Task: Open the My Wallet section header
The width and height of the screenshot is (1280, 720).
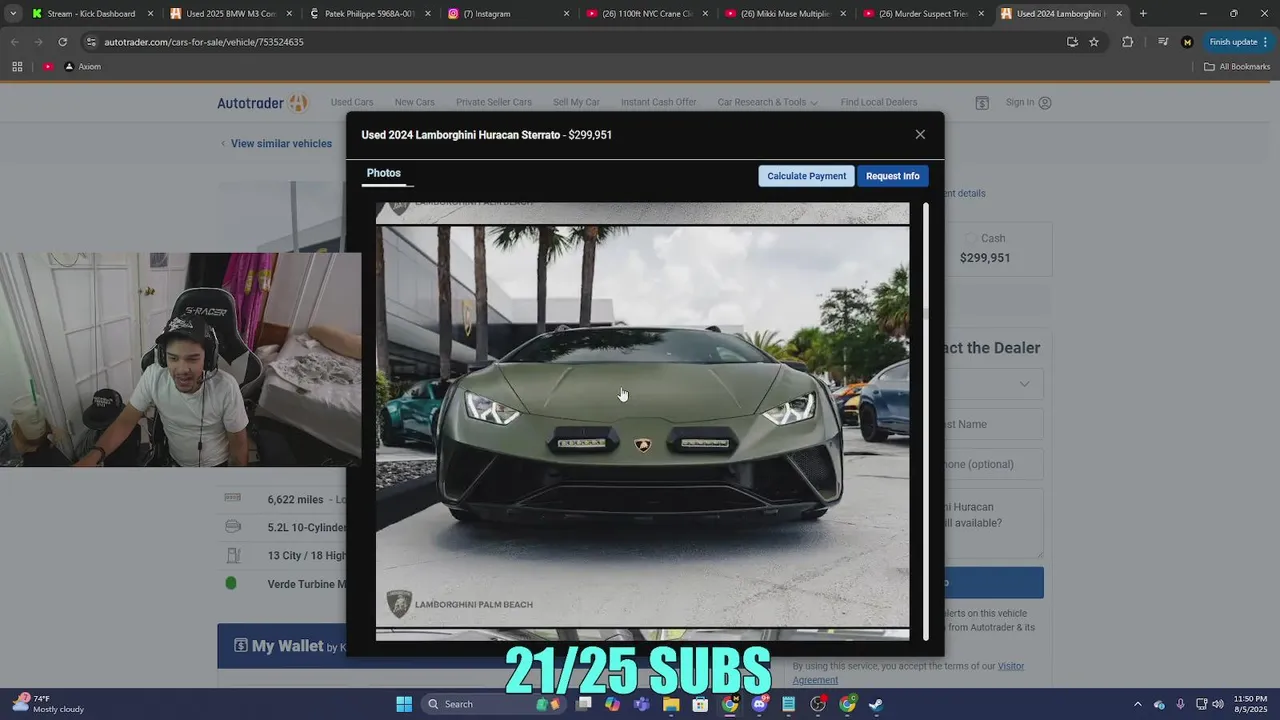Action: point(282,646)
